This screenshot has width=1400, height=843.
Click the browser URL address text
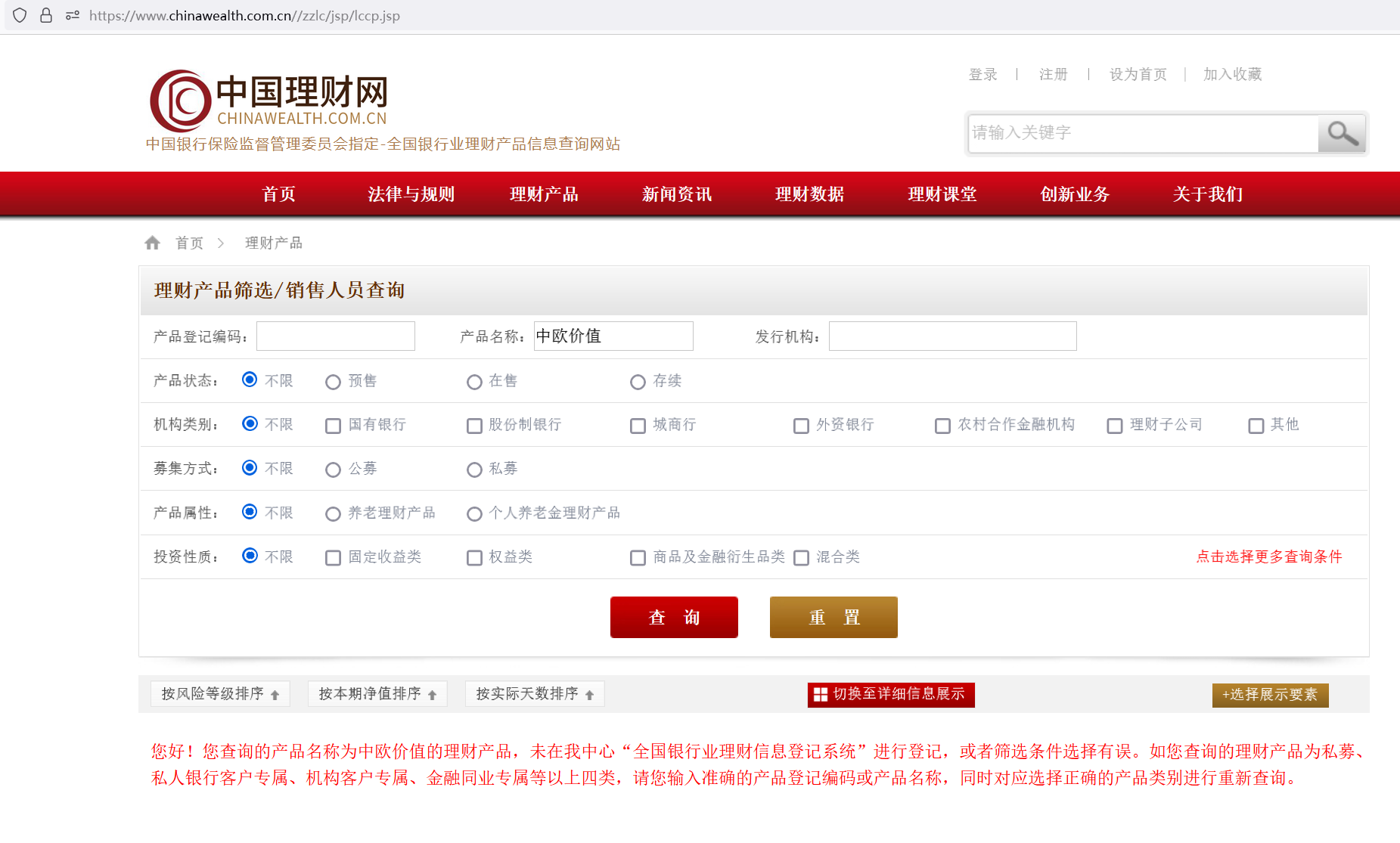[244, 16]
